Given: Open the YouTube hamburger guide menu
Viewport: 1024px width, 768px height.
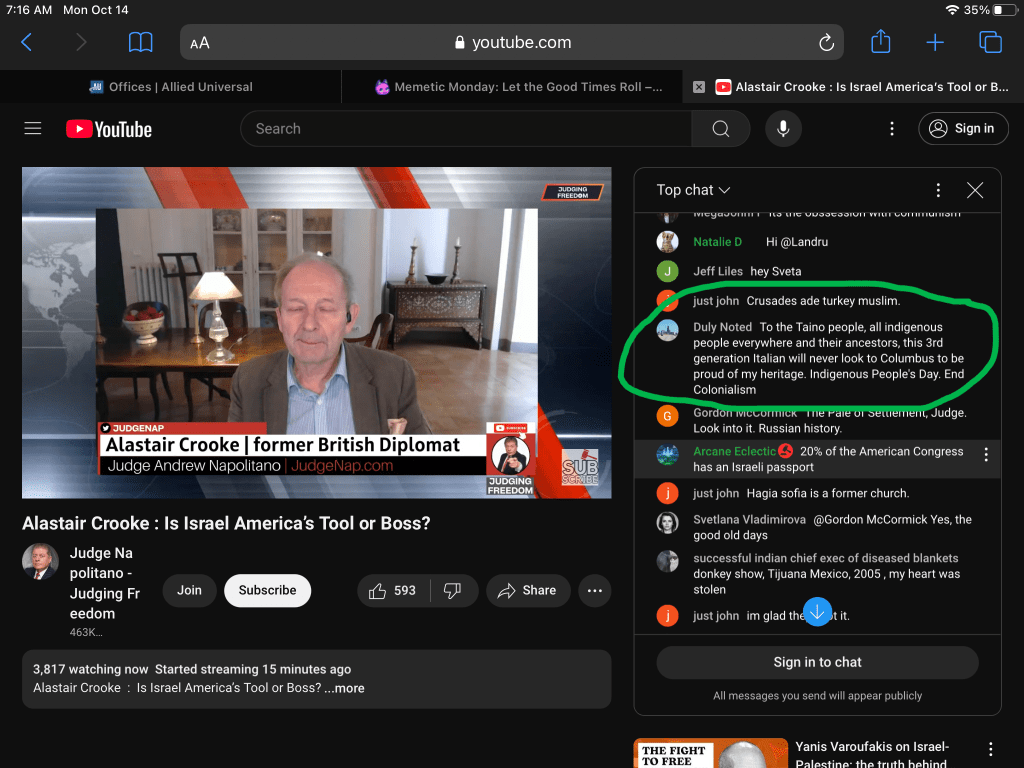Looking at the screenshot, I should coord(33,128).
